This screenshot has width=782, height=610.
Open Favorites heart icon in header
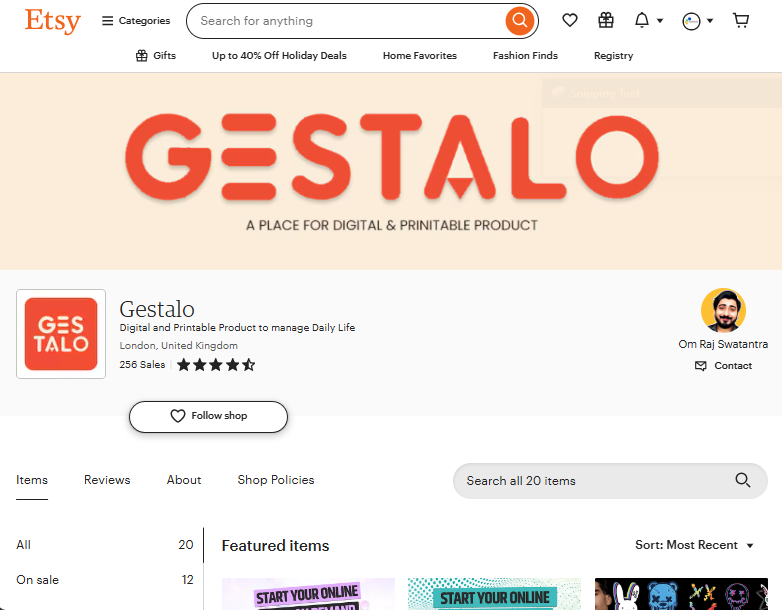pyautogui.click(x=570, y=20)
